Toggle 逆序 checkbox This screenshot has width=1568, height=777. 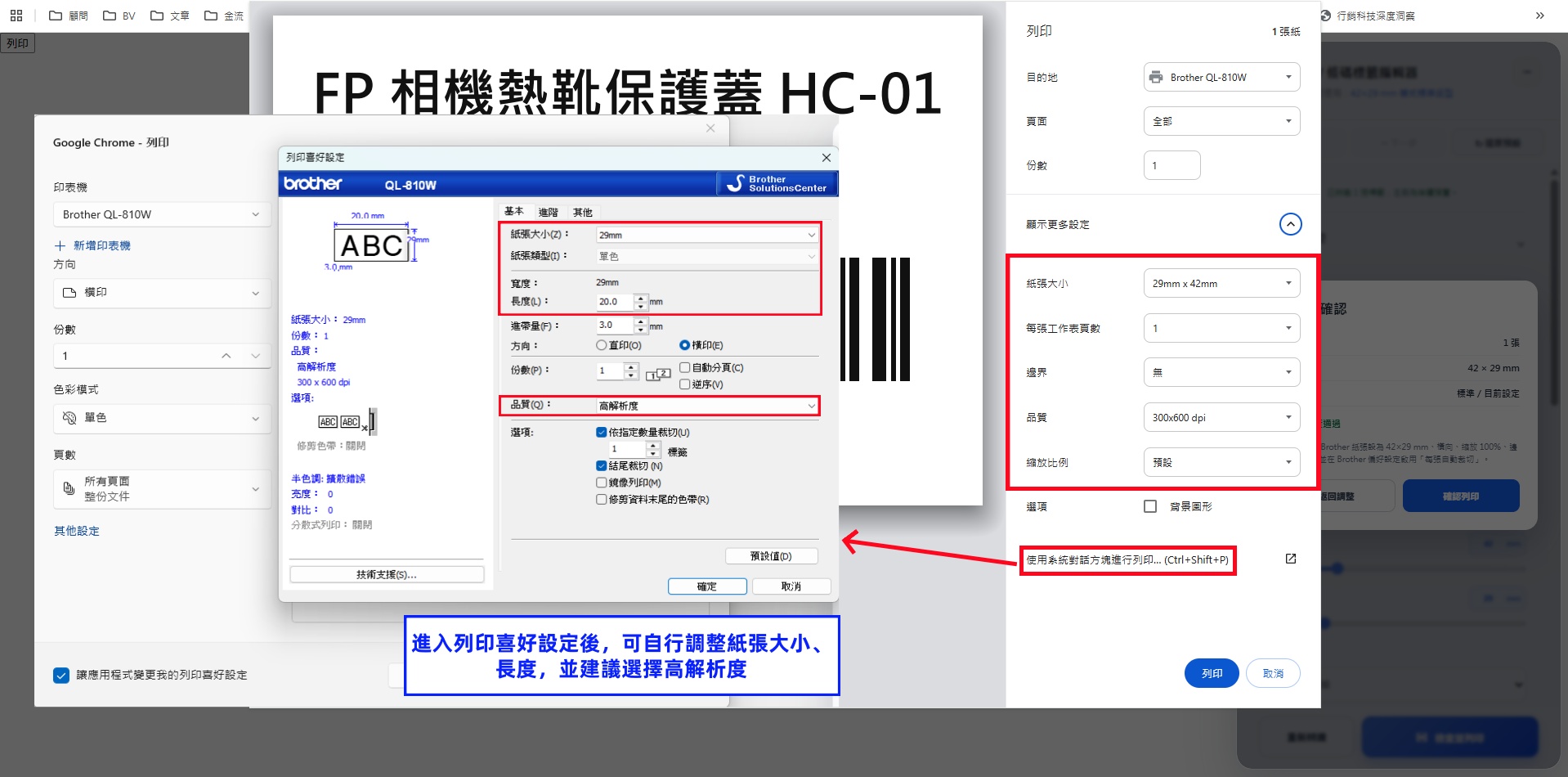coord(685,384)
